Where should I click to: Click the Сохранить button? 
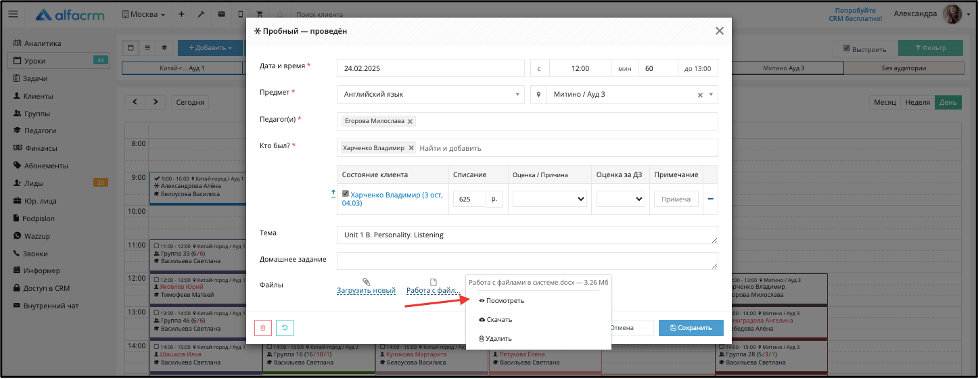(691, 328)
